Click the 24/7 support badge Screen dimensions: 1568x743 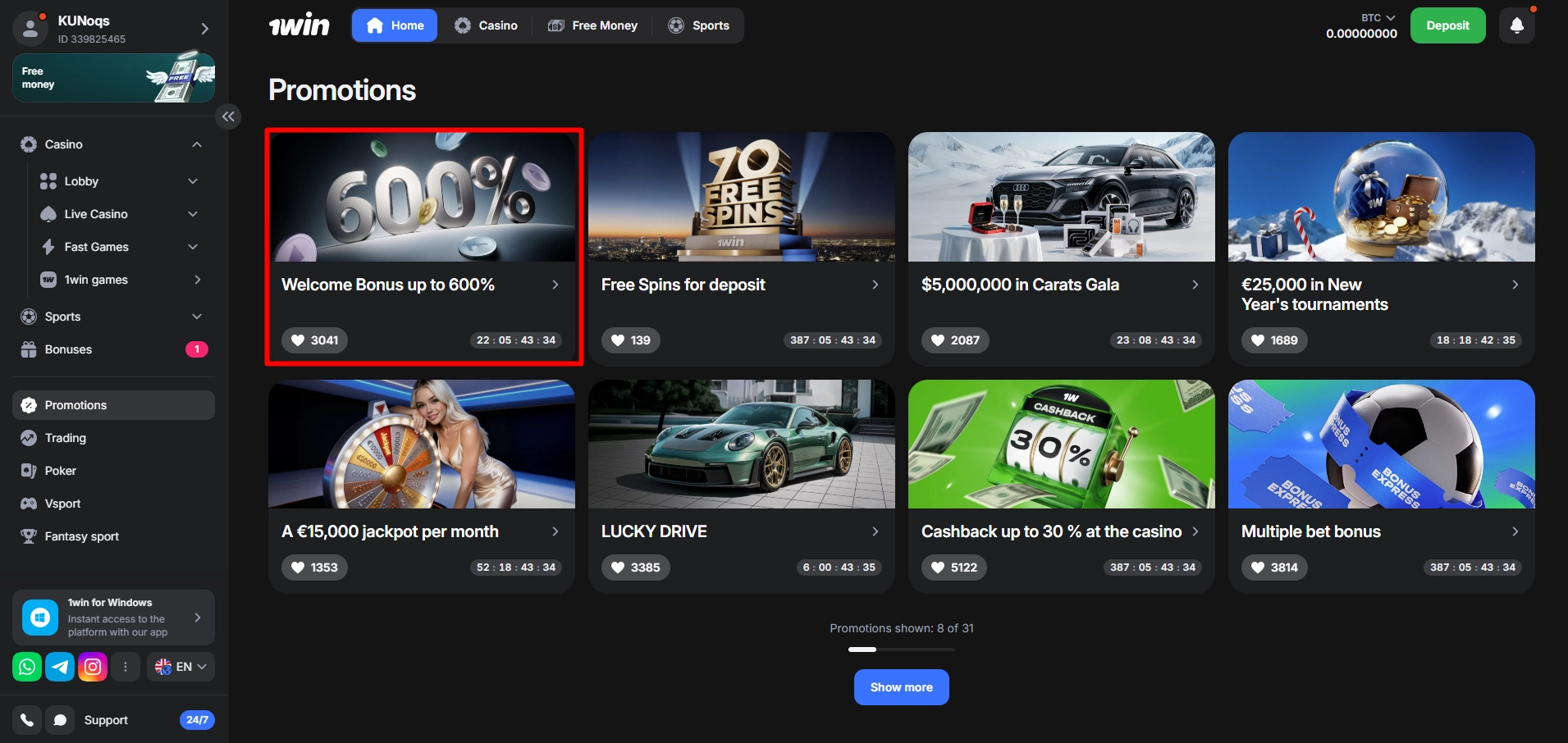[197, 720]
